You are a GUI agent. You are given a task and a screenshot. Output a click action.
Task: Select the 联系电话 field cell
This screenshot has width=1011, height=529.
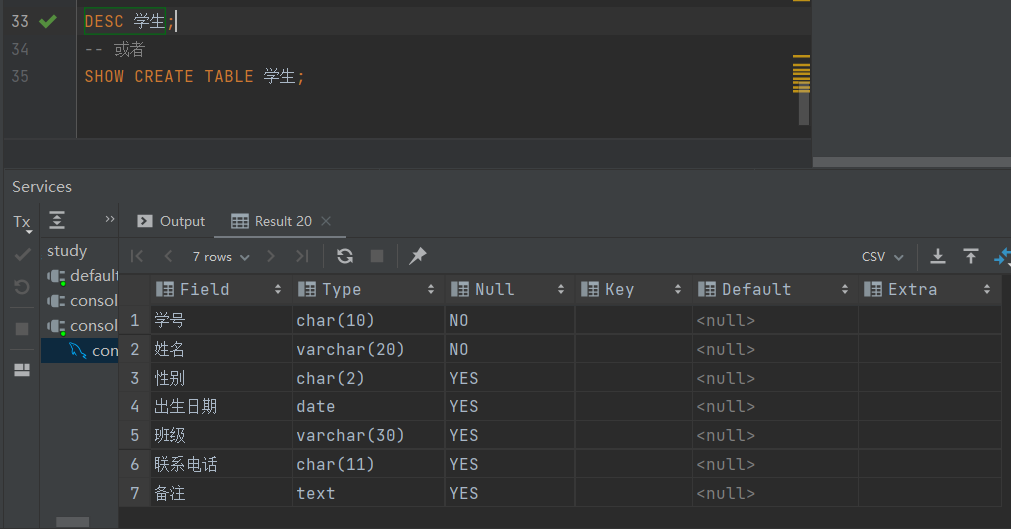click(x=221, y=464)
